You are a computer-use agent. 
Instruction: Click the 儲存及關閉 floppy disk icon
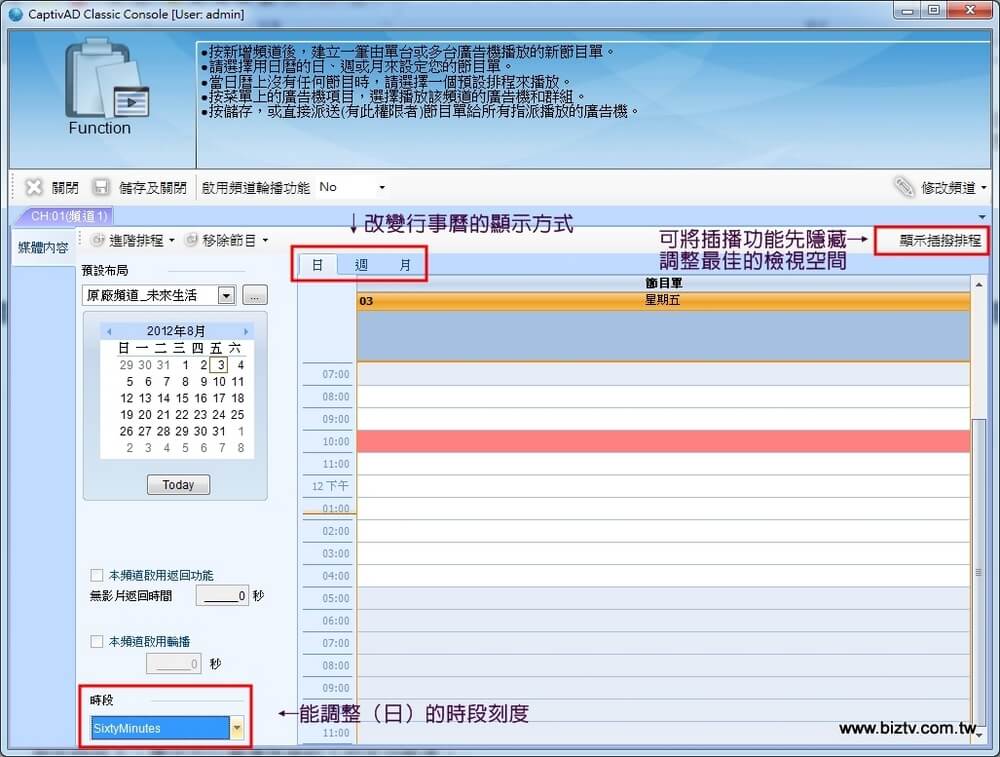(x=101, y=187)
